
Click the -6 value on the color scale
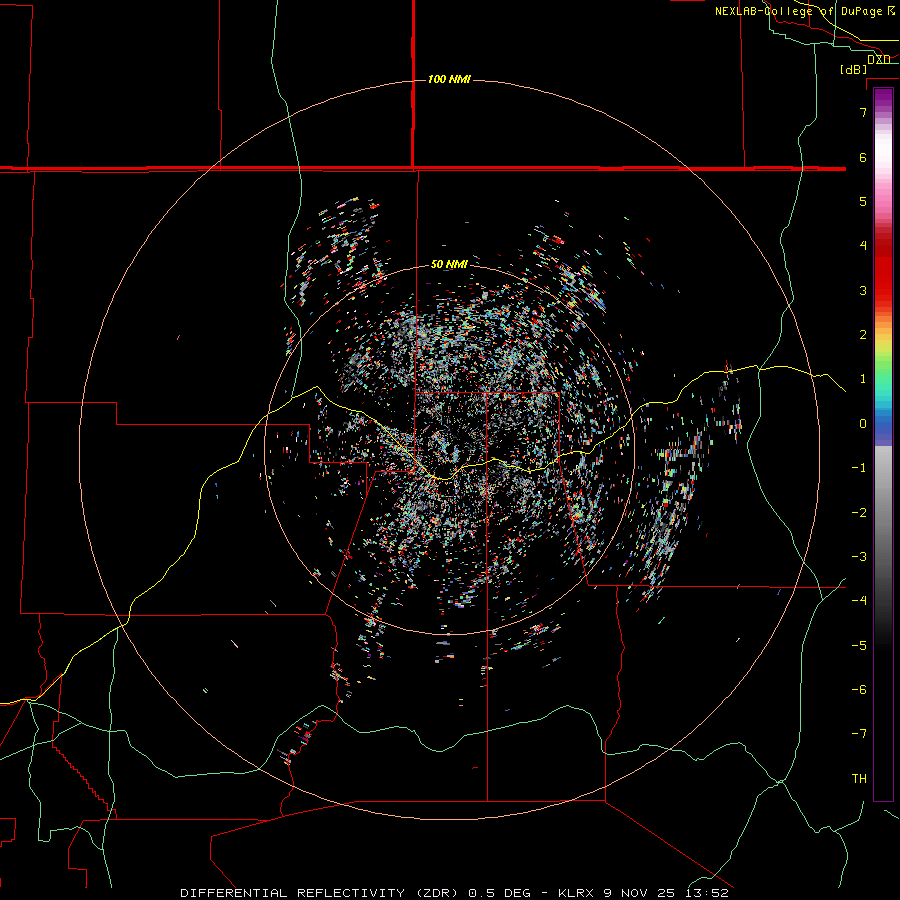pyautogui.click(x=859, y=690)
